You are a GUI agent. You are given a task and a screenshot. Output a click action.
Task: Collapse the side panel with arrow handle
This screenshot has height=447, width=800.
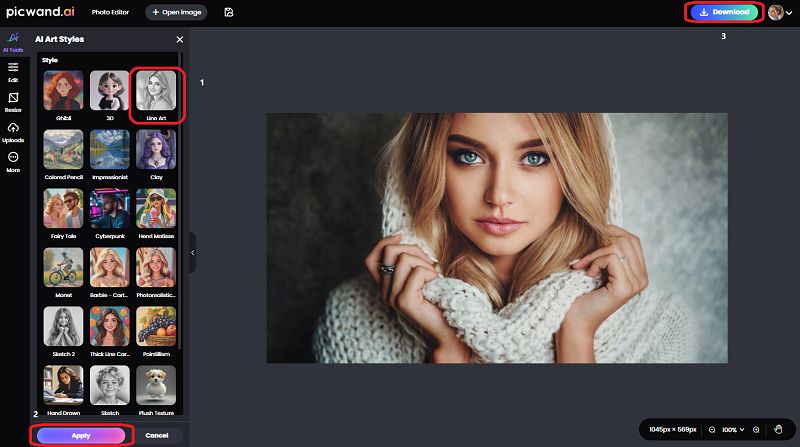192,253
